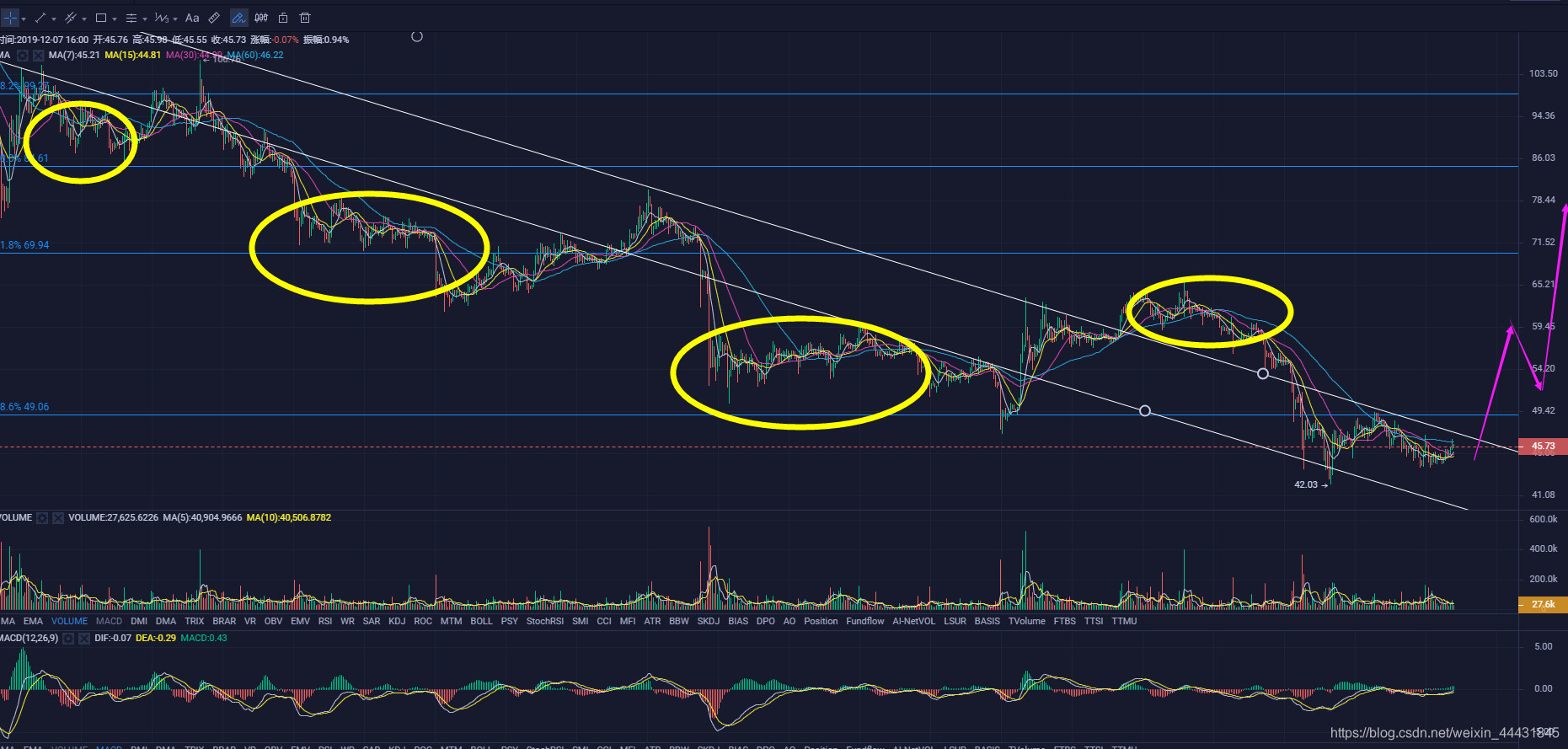Switch to the TRIX indicator tab
Viewport: 1568px width, 749px height.
(x=195, y=621)
